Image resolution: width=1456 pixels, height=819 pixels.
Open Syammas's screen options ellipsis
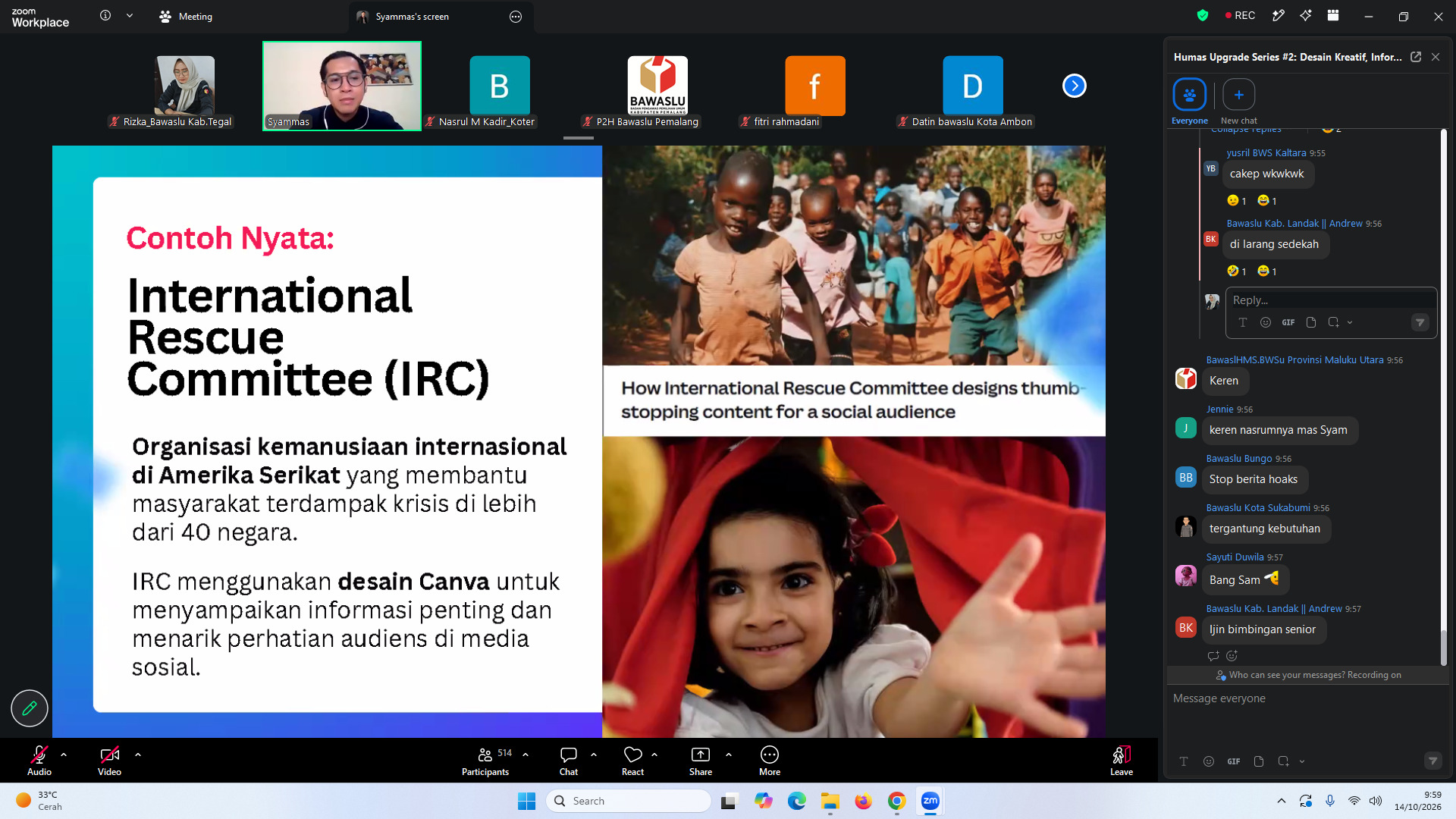tap(516, 17)
